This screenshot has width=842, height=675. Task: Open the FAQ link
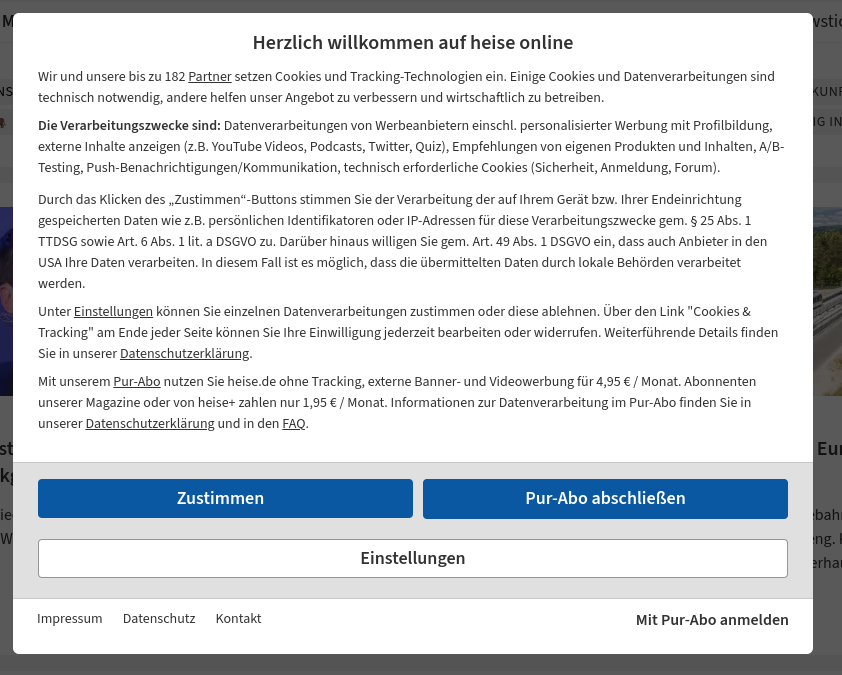coord(294,423)
